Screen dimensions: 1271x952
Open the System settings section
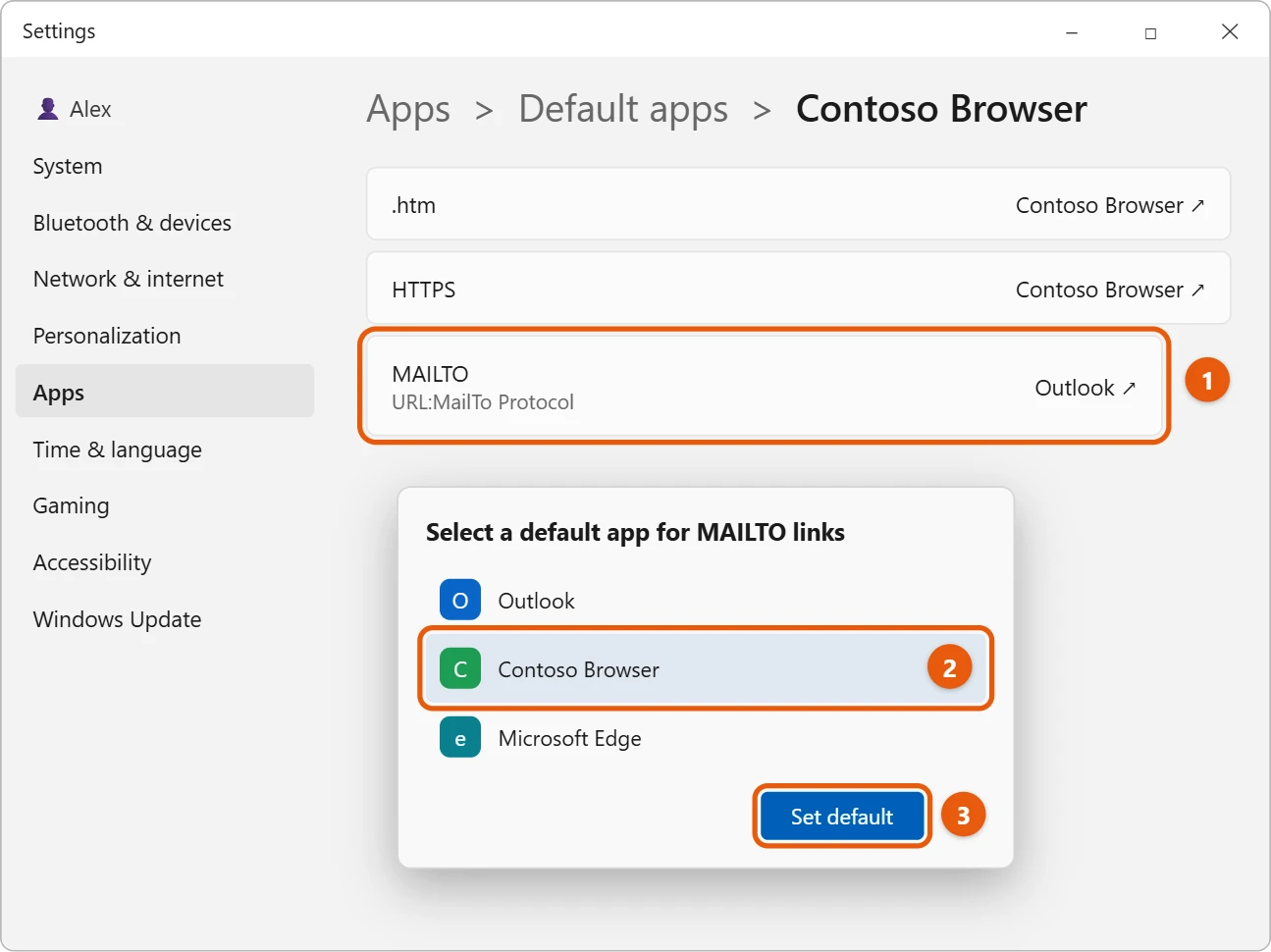coord(68,166)
